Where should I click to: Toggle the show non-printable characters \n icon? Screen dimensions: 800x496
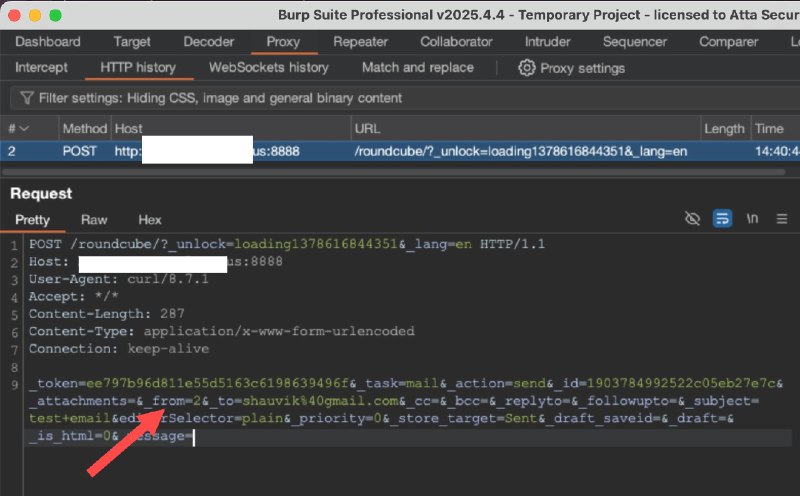tap(752, 219)
